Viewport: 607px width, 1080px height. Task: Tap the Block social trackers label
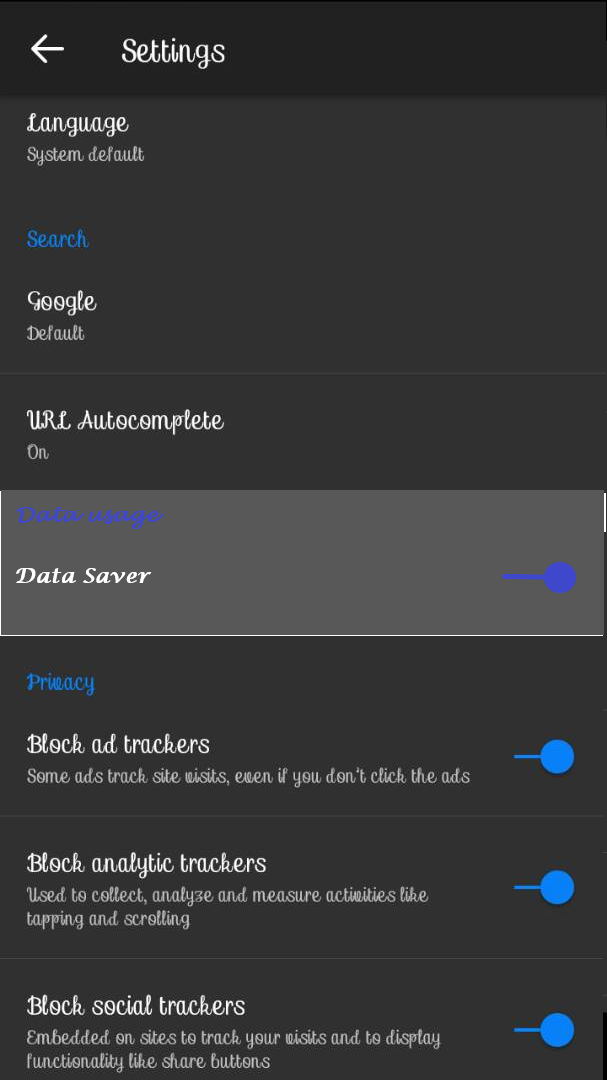coord(136,1006)
